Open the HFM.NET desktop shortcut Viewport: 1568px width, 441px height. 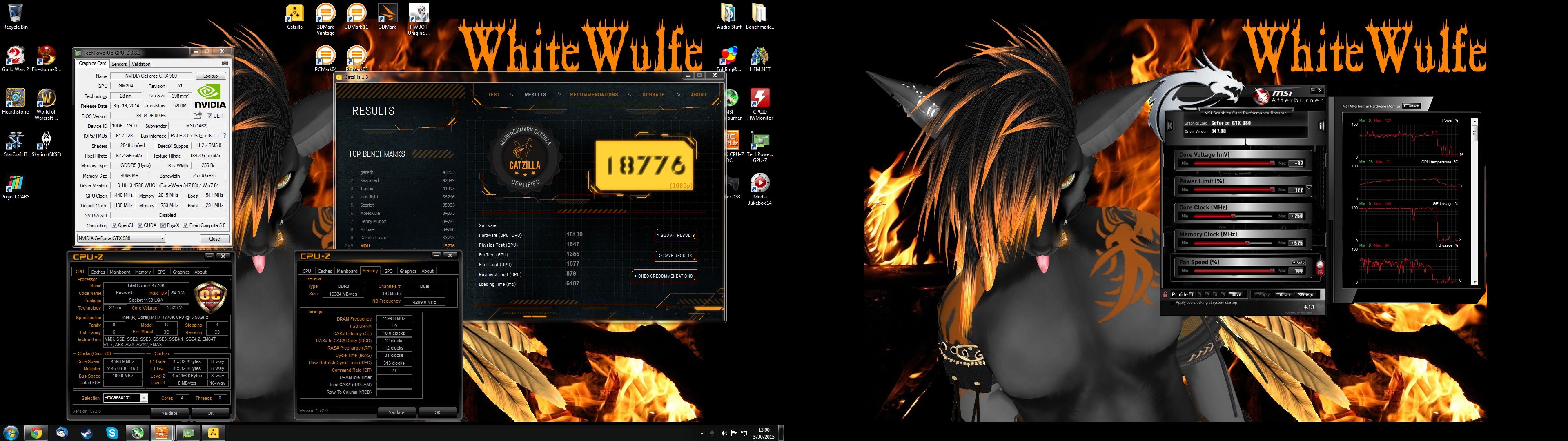[x=759, y=59]
